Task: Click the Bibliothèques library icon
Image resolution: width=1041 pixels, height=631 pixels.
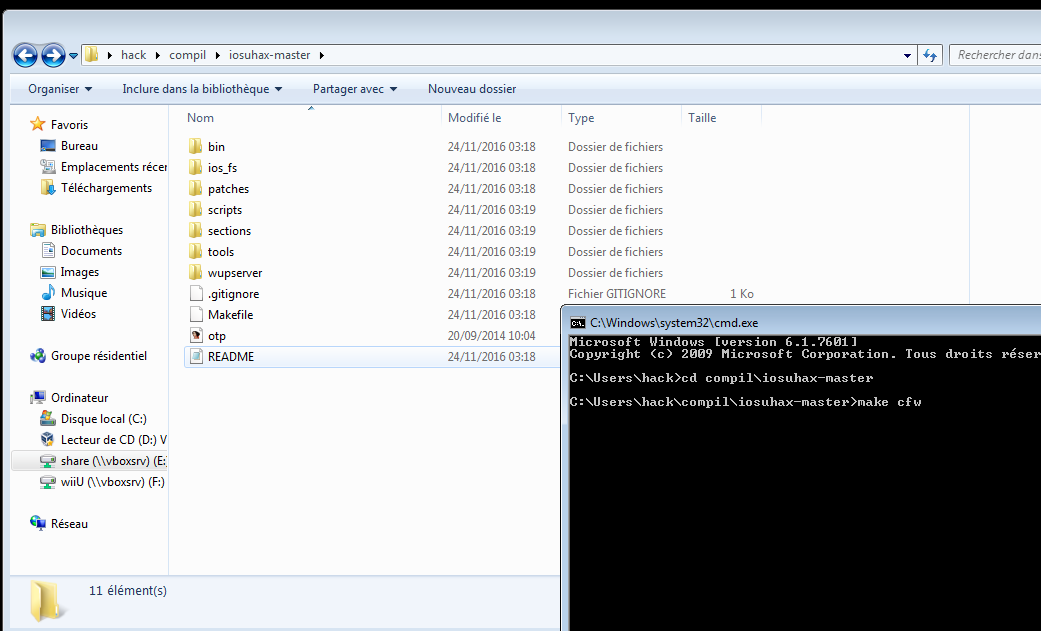Action: 38,230
